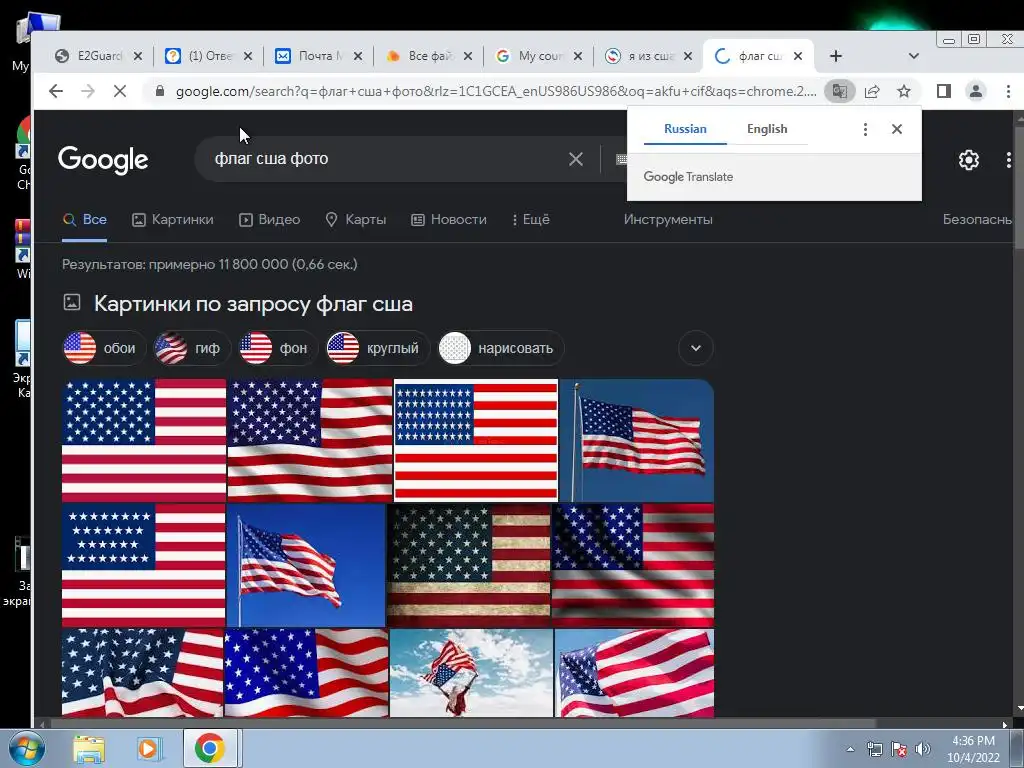Close the я из сша tab
This screenshot has width=1024, height=768.
[688, 56]
